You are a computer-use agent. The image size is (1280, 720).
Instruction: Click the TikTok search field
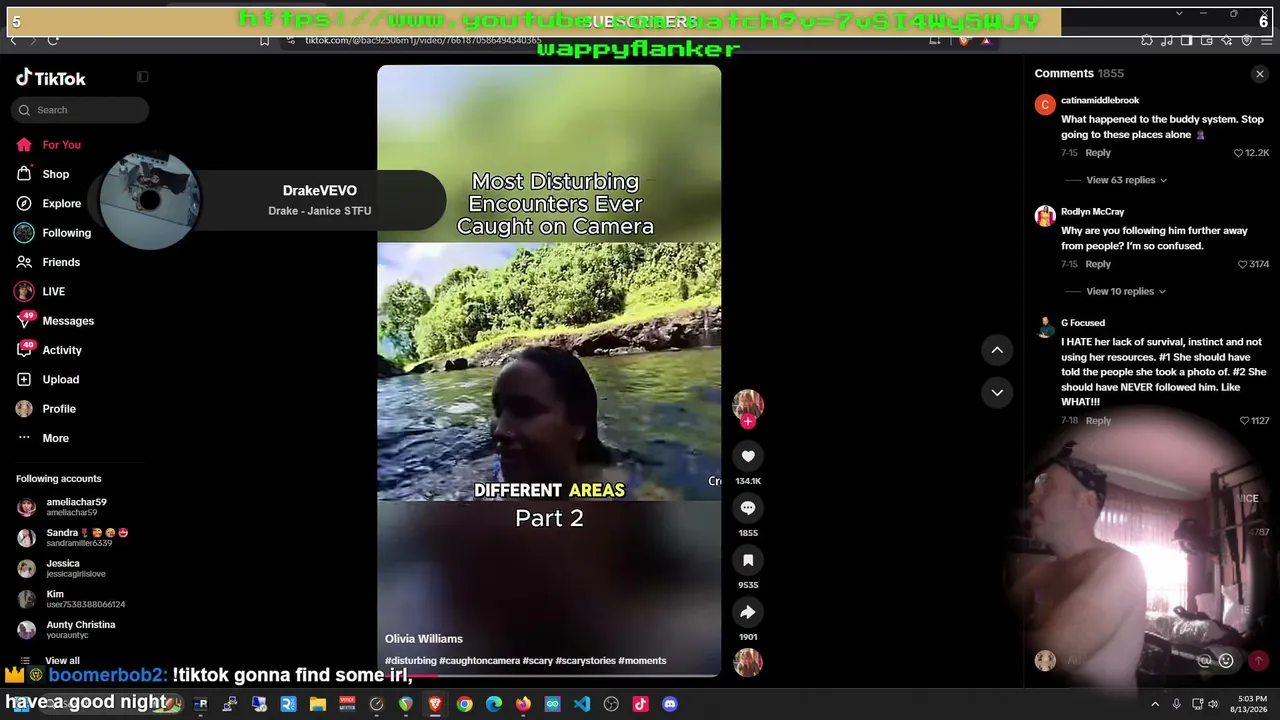click(x=80, y=110)
